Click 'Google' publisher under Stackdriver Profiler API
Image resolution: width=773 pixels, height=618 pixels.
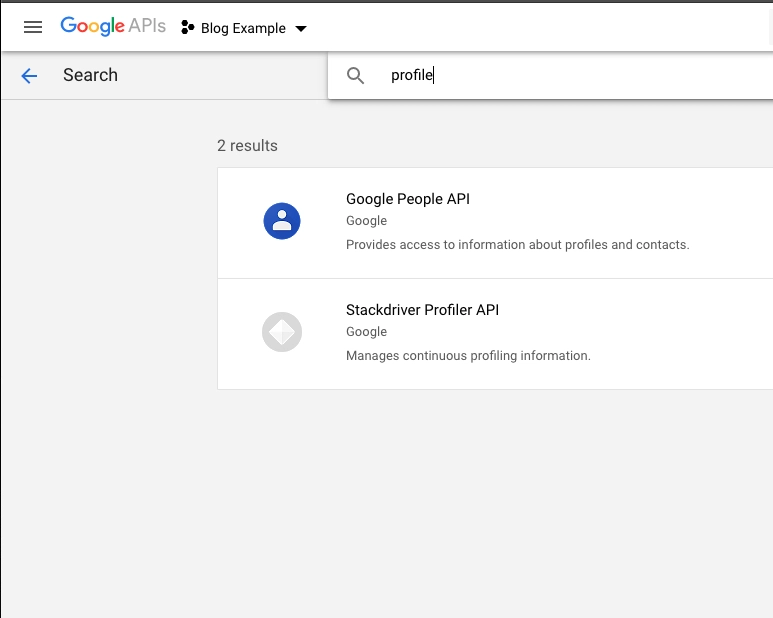[366, 332]
